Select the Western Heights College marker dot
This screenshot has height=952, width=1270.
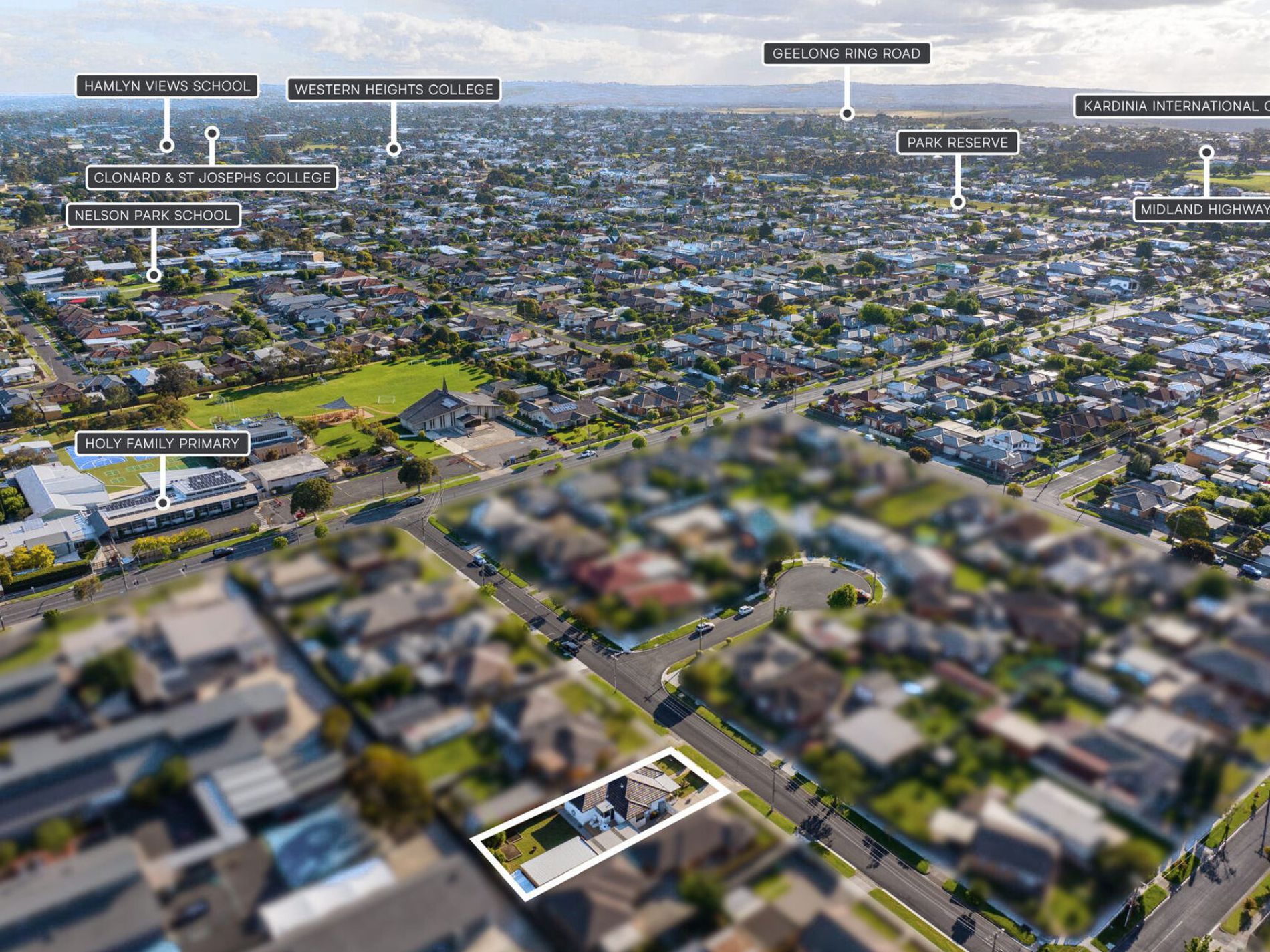(394, 149)
